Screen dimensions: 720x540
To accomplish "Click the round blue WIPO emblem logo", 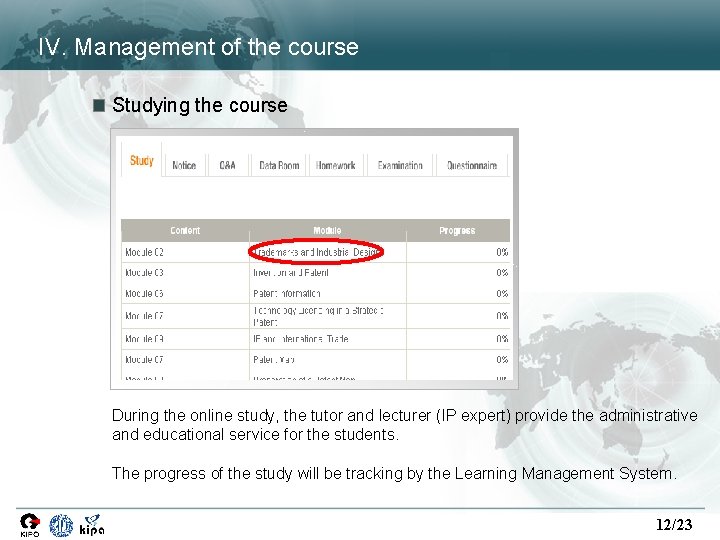I will click(x=61, y=525).
